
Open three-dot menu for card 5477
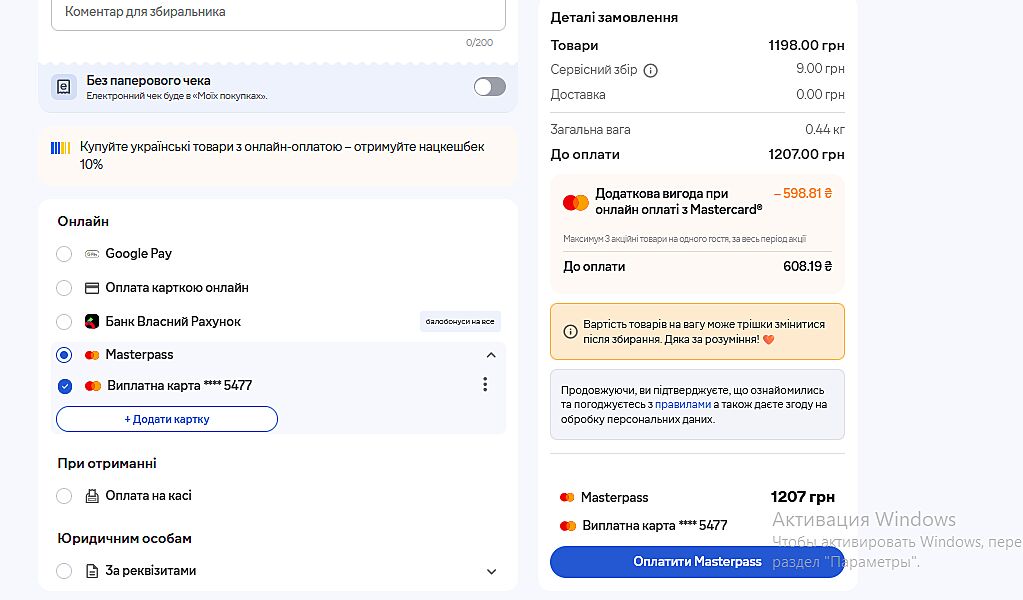pos(485,385)
